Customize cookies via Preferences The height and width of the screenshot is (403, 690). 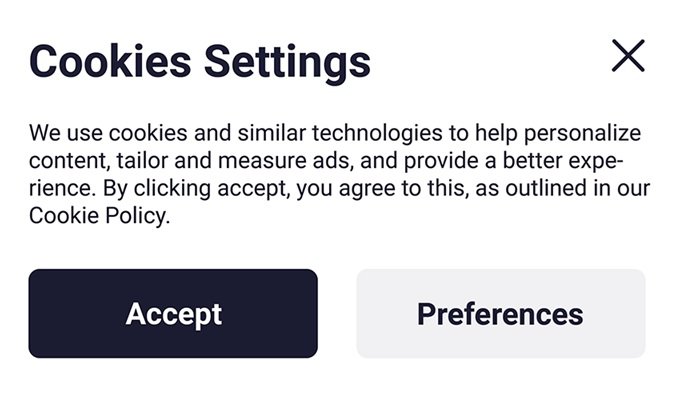pos(500,313)
